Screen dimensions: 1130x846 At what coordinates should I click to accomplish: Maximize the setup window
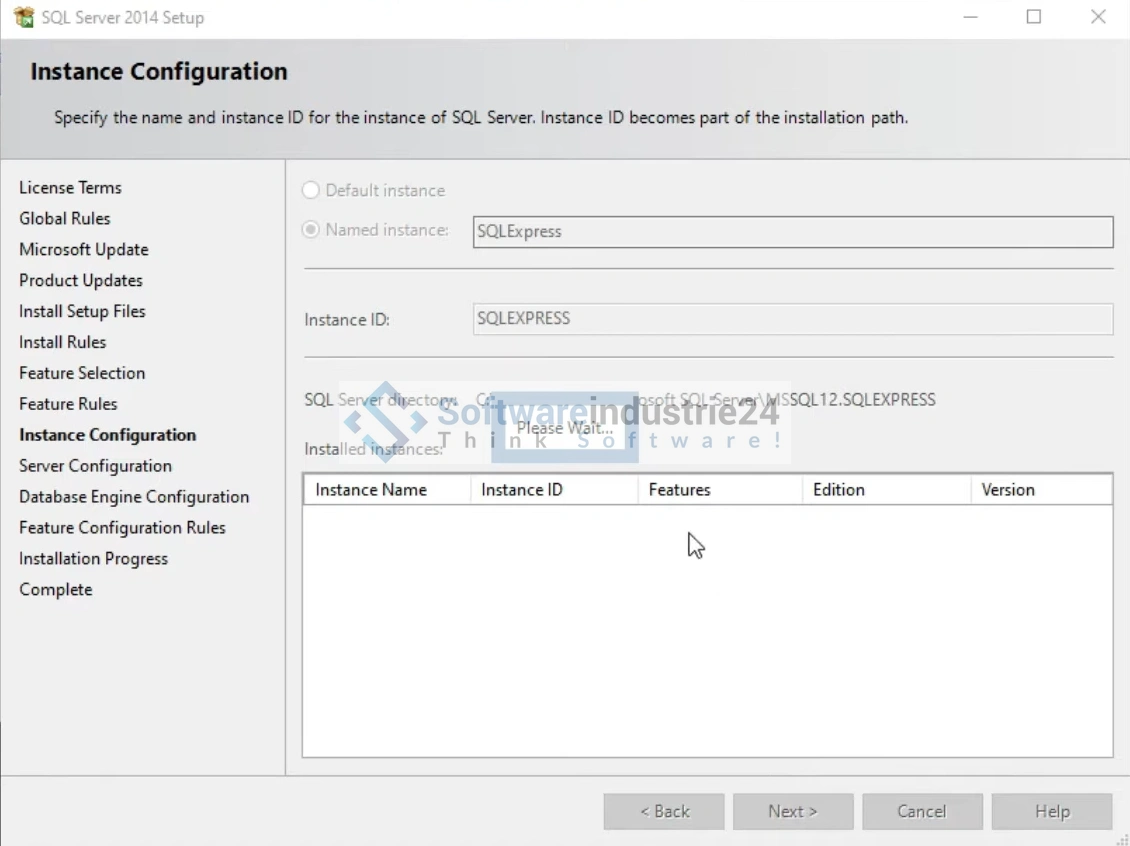[x=1034, y=17]
